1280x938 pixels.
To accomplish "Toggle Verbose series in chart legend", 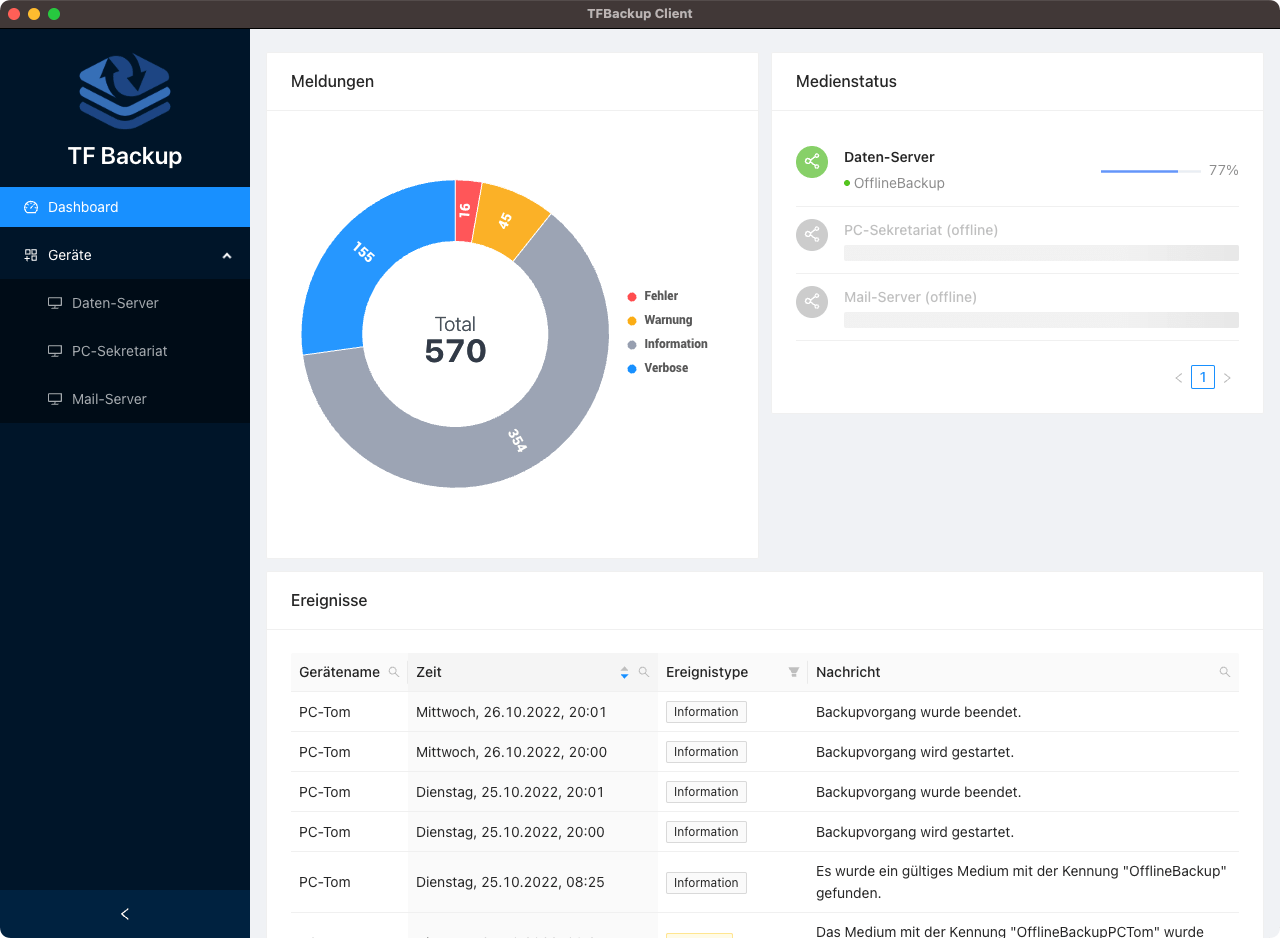I will (x=665, y=368).
